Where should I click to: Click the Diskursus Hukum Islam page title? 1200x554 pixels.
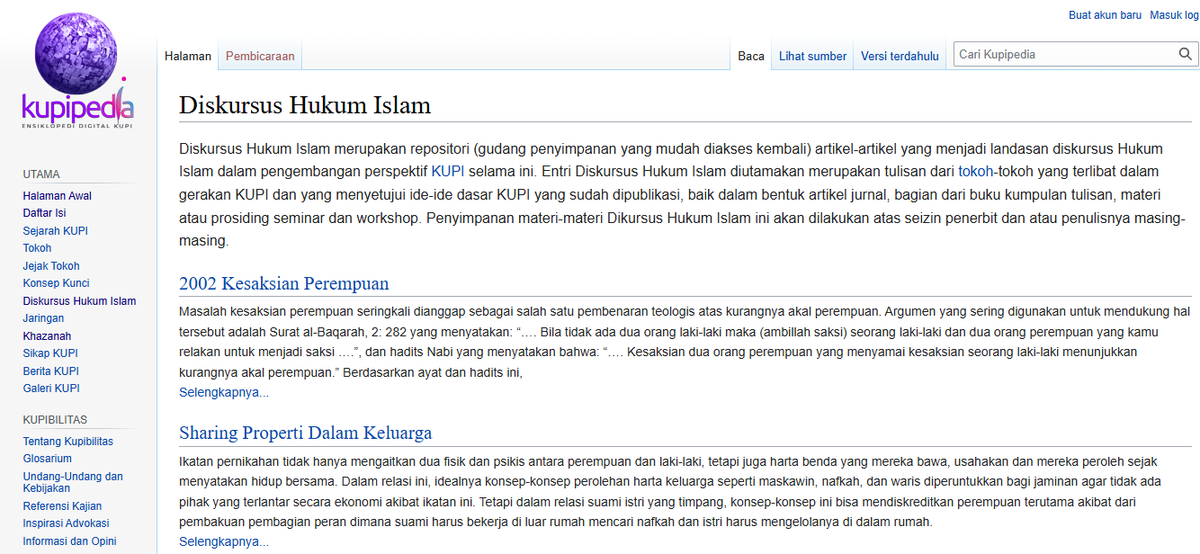[305, 105]
